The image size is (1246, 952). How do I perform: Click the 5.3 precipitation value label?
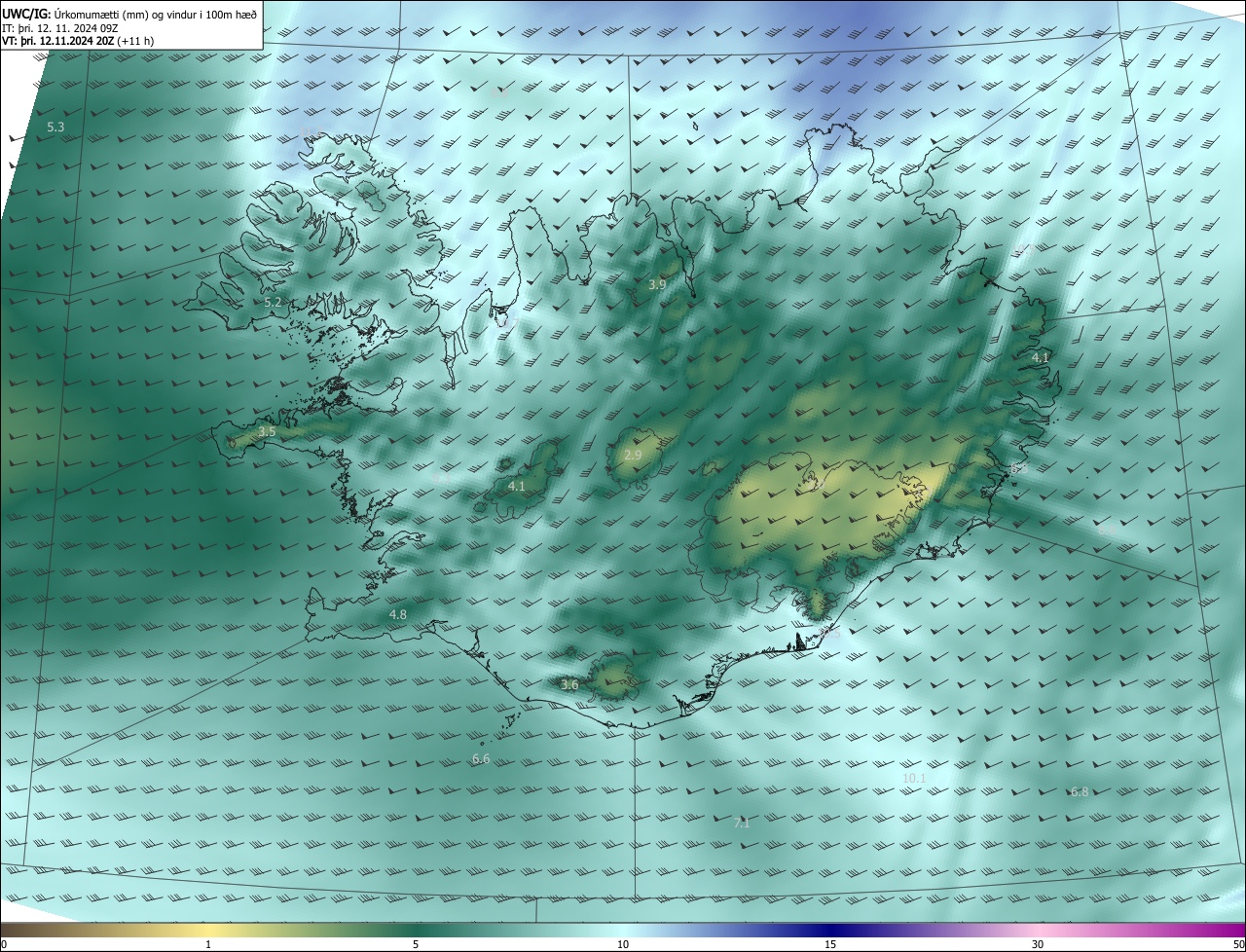[55, 128]
